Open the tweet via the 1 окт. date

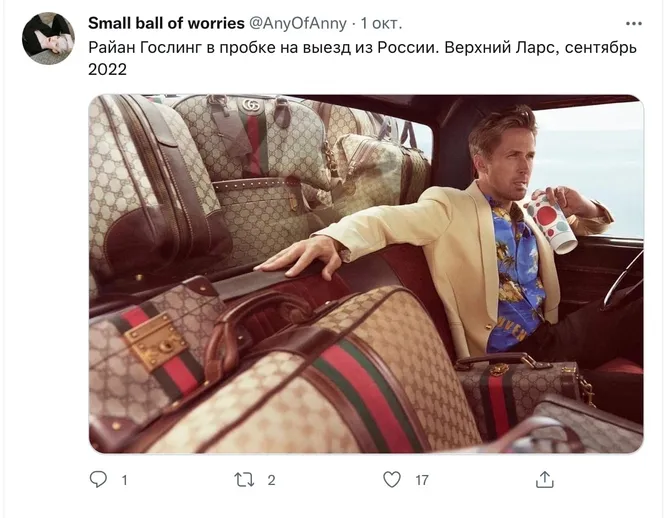(381, 23)
